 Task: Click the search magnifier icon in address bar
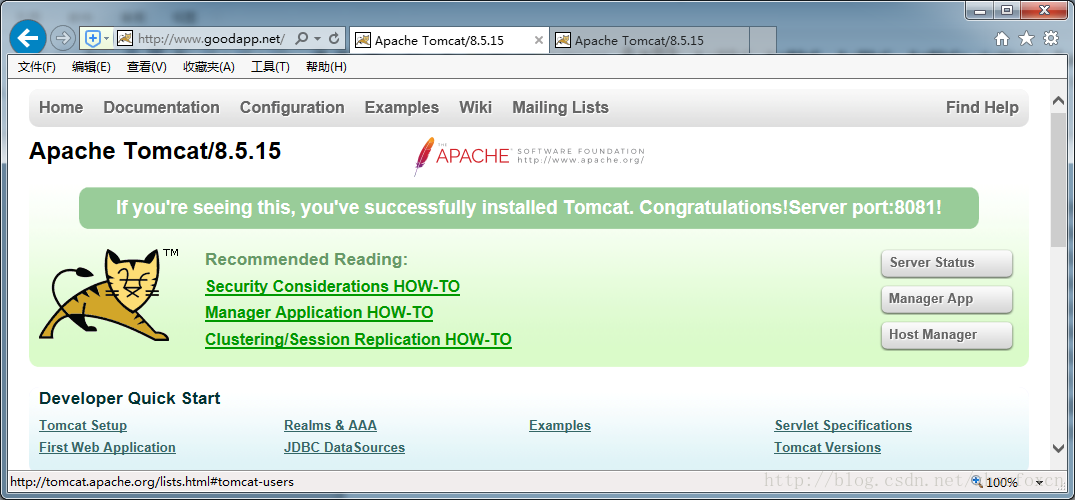302,39
